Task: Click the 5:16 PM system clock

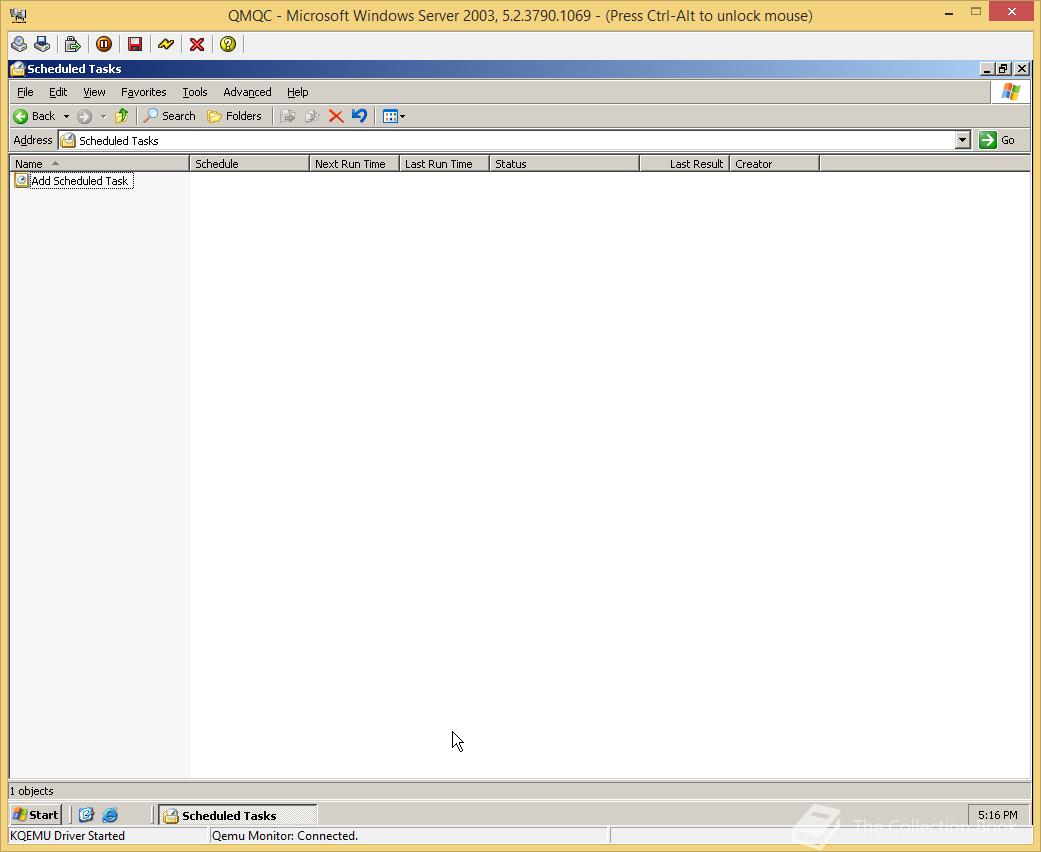Action: (997, 815)
